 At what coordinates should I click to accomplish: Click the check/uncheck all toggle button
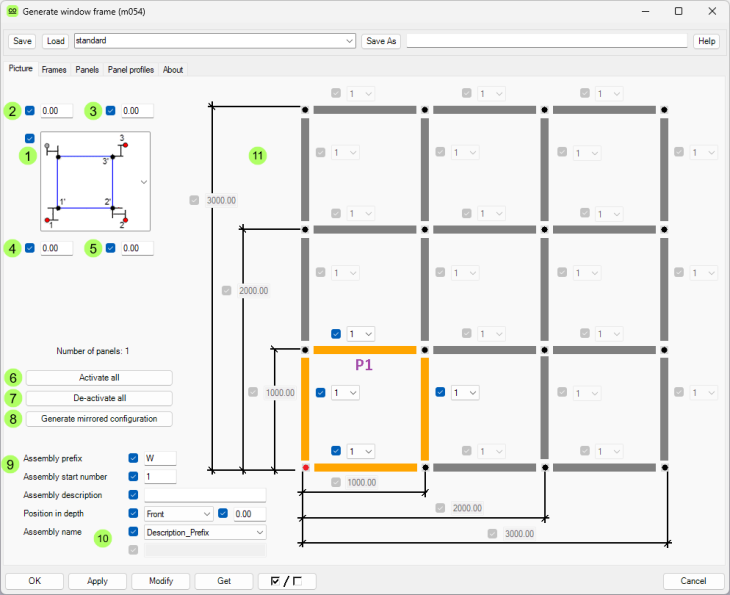click(x=287, y=581)
